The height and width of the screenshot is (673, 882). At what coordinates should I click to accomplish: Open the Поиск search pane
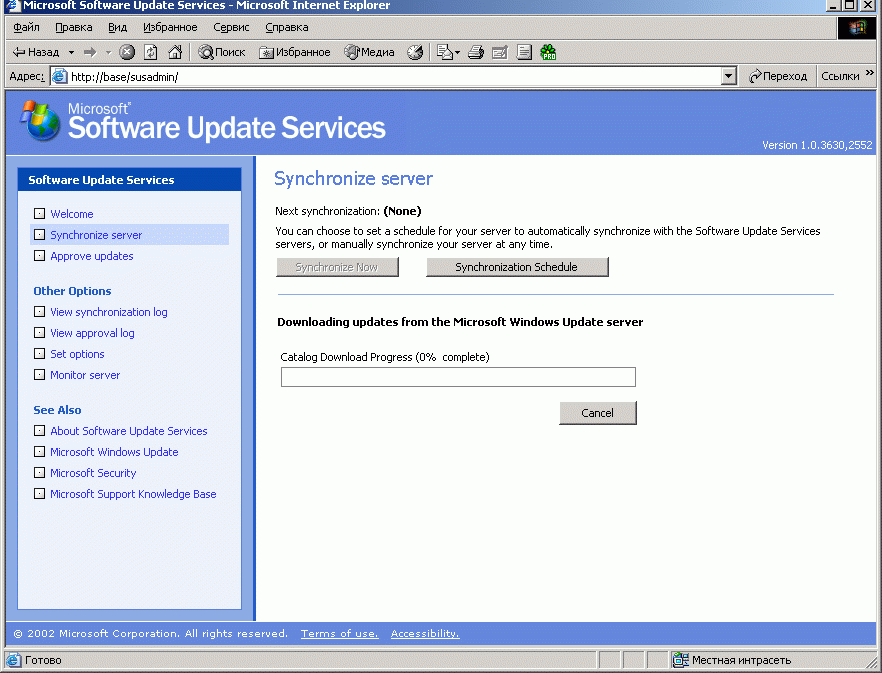point(222,52)
